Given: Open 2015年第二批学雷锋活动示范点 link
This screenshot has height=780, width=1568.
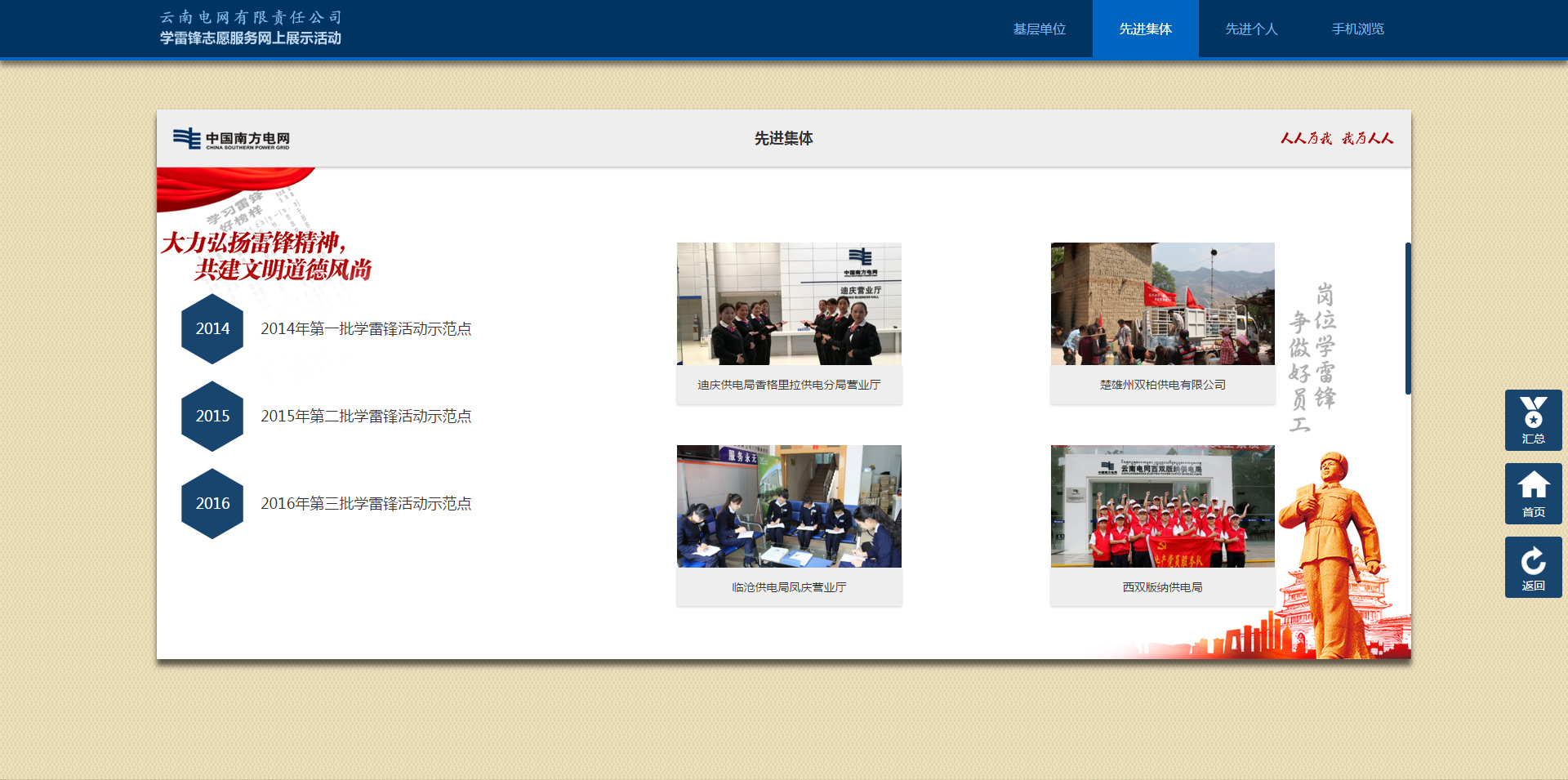Looking at the screenshot, I should point(366,416).
